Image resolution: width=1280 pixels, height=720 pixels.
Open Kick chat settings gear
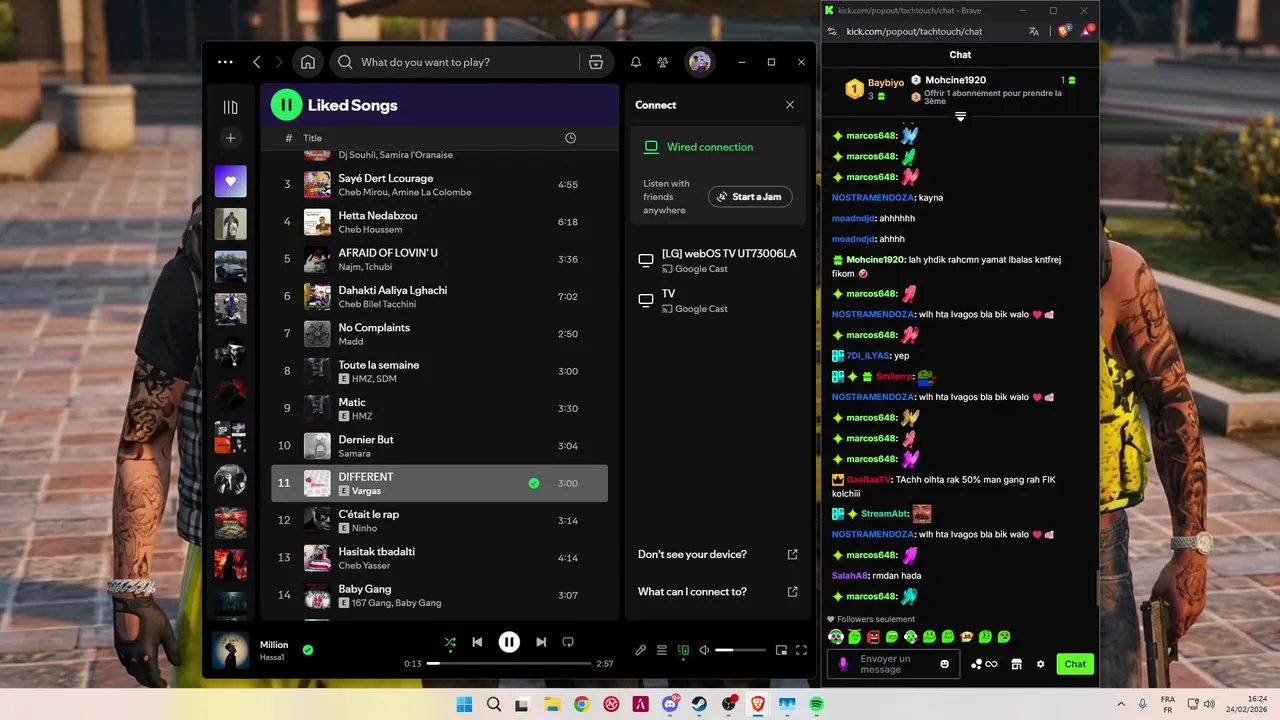(1040, 664)
